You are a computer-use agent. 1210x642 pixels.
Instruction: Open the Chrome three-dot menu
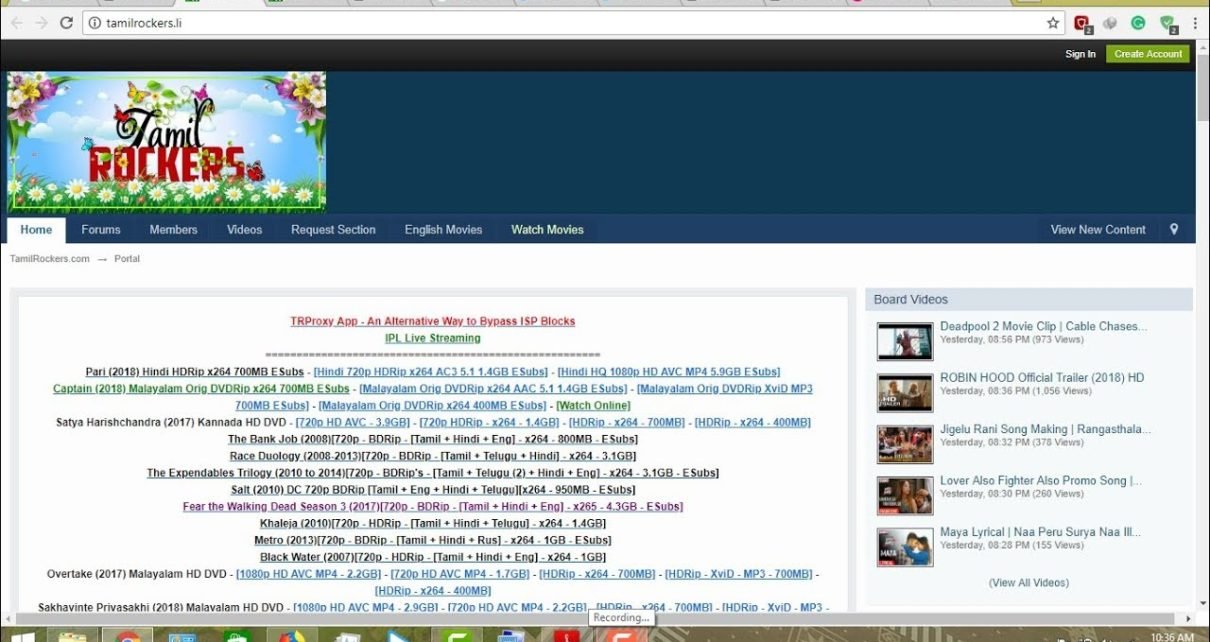1195,23
